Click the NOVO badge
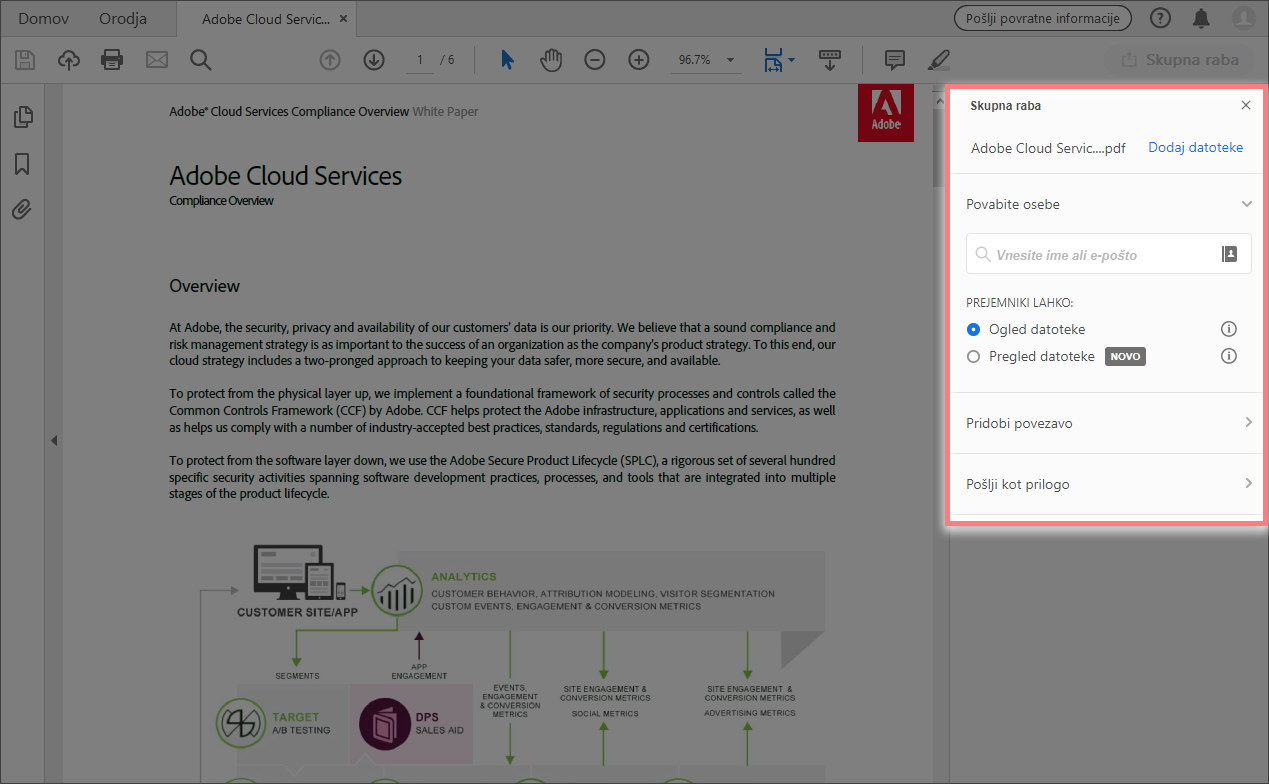This screenshot has height=784, width=1269. coord(1125,356)
